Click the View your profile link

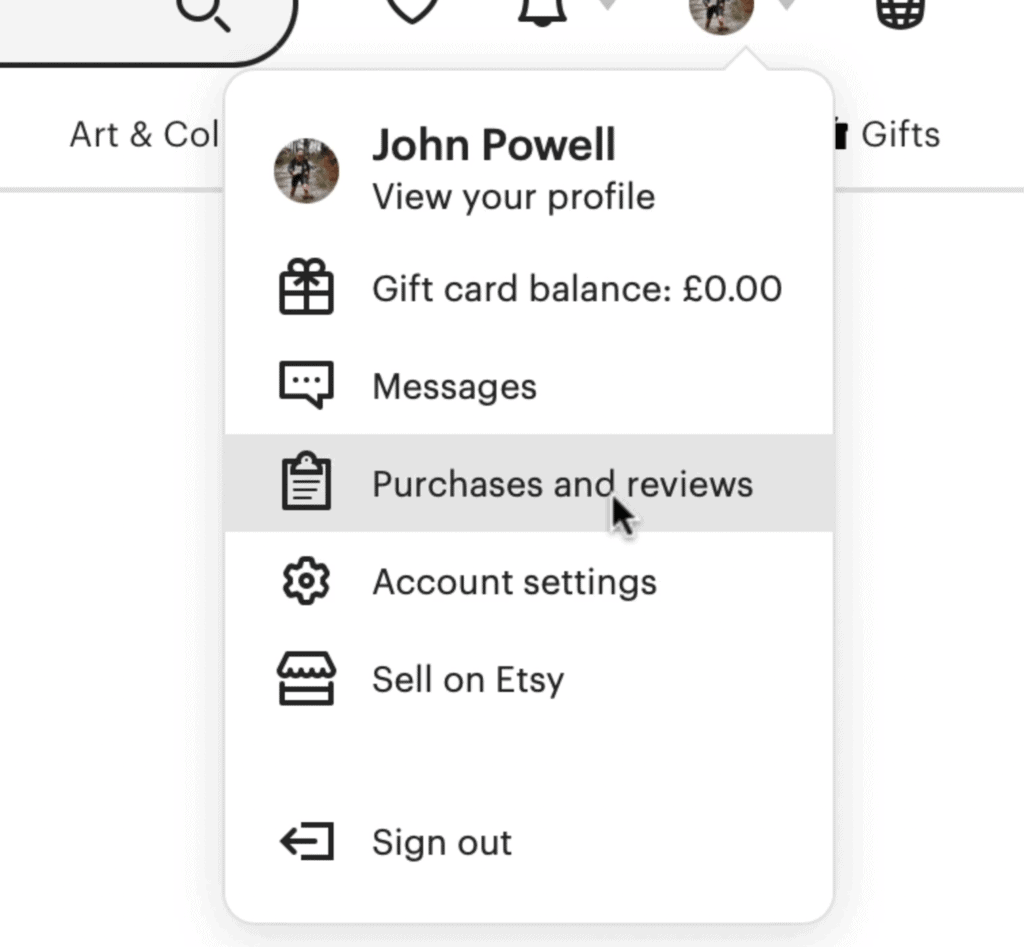coord(513,197)
